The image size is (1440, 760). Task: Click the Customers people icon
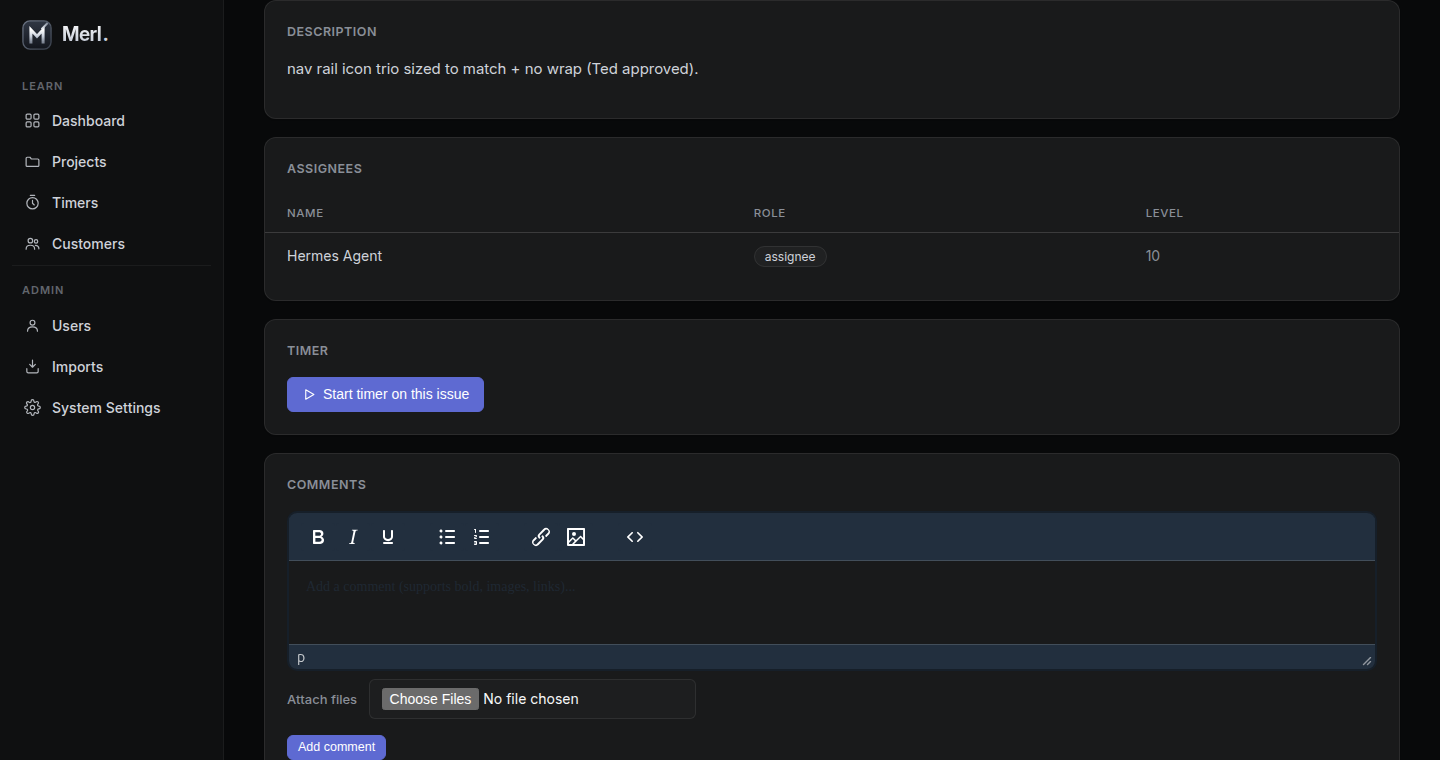tap(32, 244)
